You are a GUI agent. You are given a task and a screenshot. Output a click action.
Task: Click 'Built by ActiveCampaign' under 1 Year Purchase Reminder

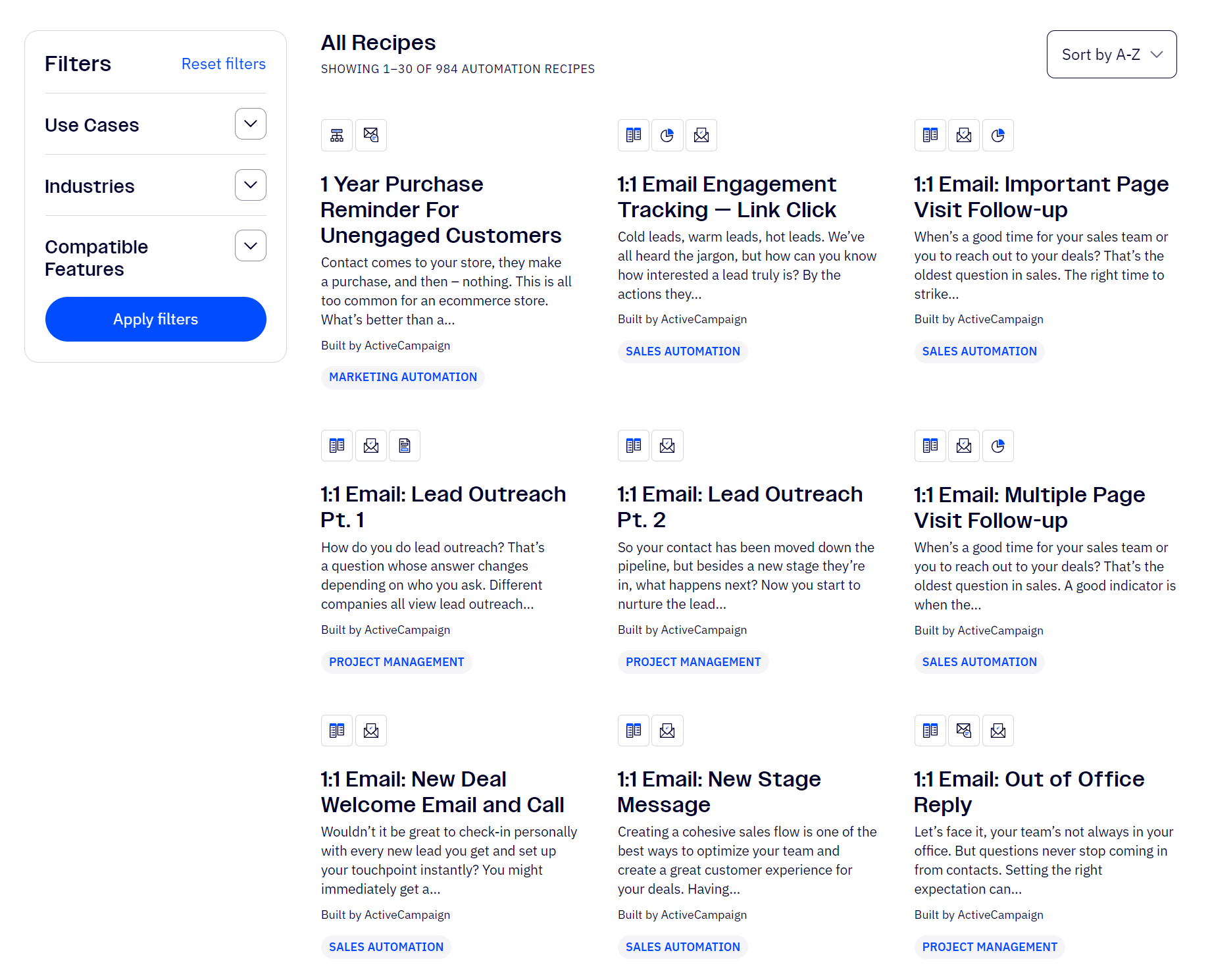point(386,346)
